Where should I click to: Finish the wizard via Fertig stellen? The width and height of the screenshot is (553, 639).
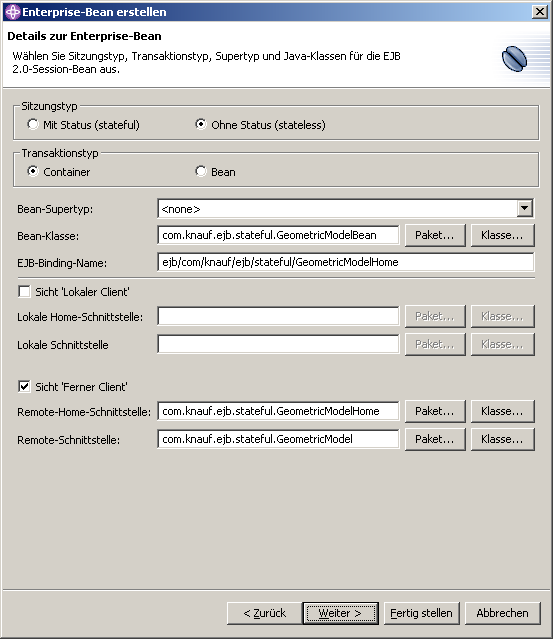tap(421, 613)
